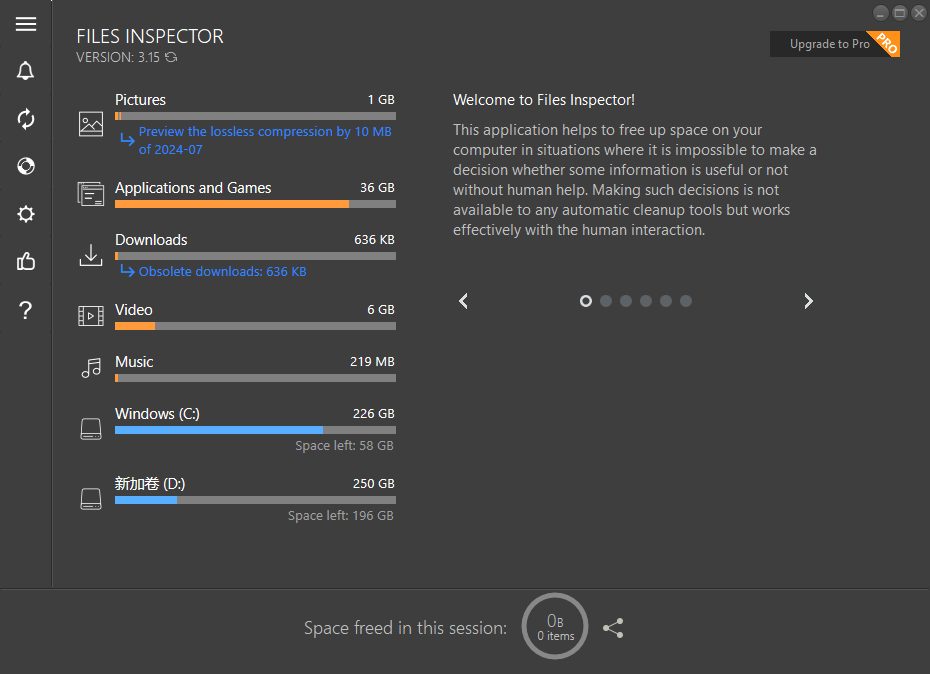
Task: Open help question mark icon
Action: coord(26,310)
